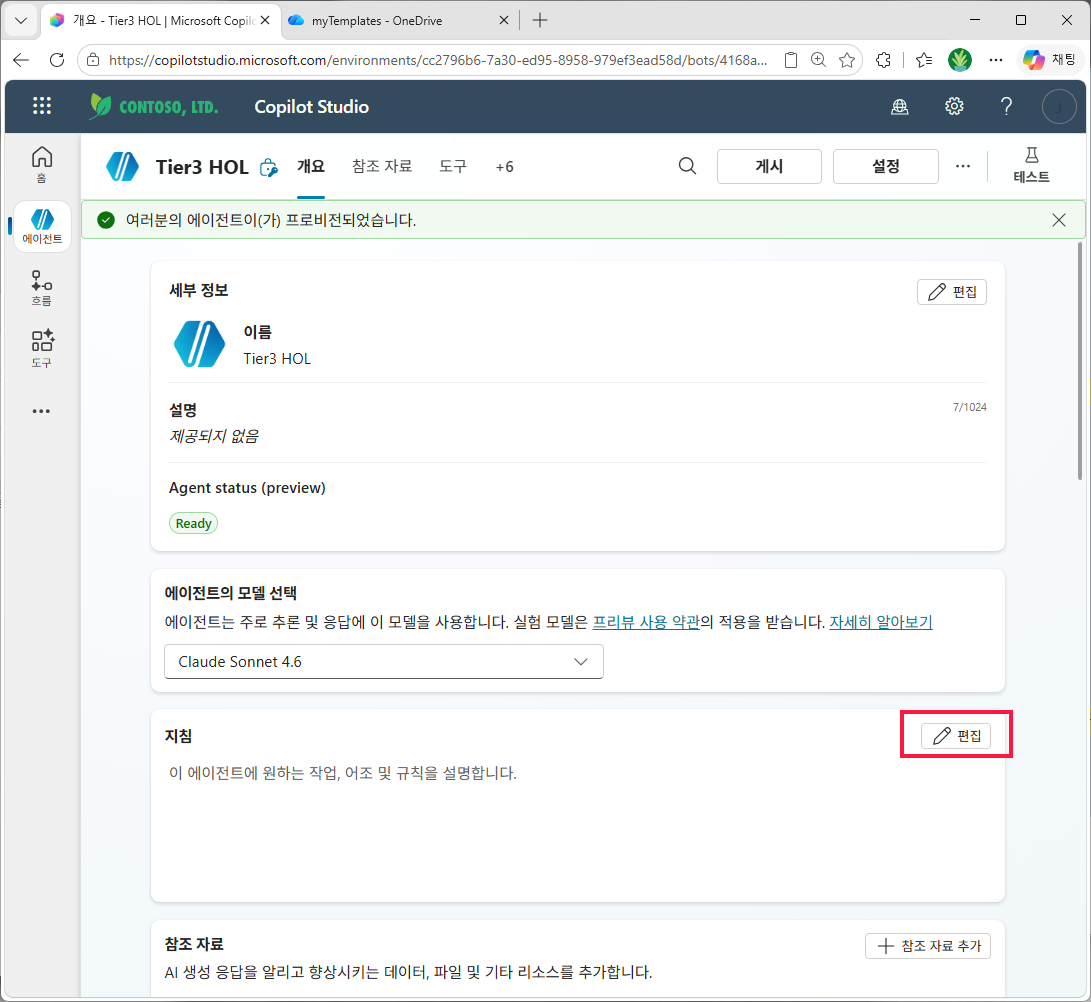Screen dimensions: 1091x1002
Task: Click the agent edit icon beside Tier3 HOL title
Action: (269, 168)
